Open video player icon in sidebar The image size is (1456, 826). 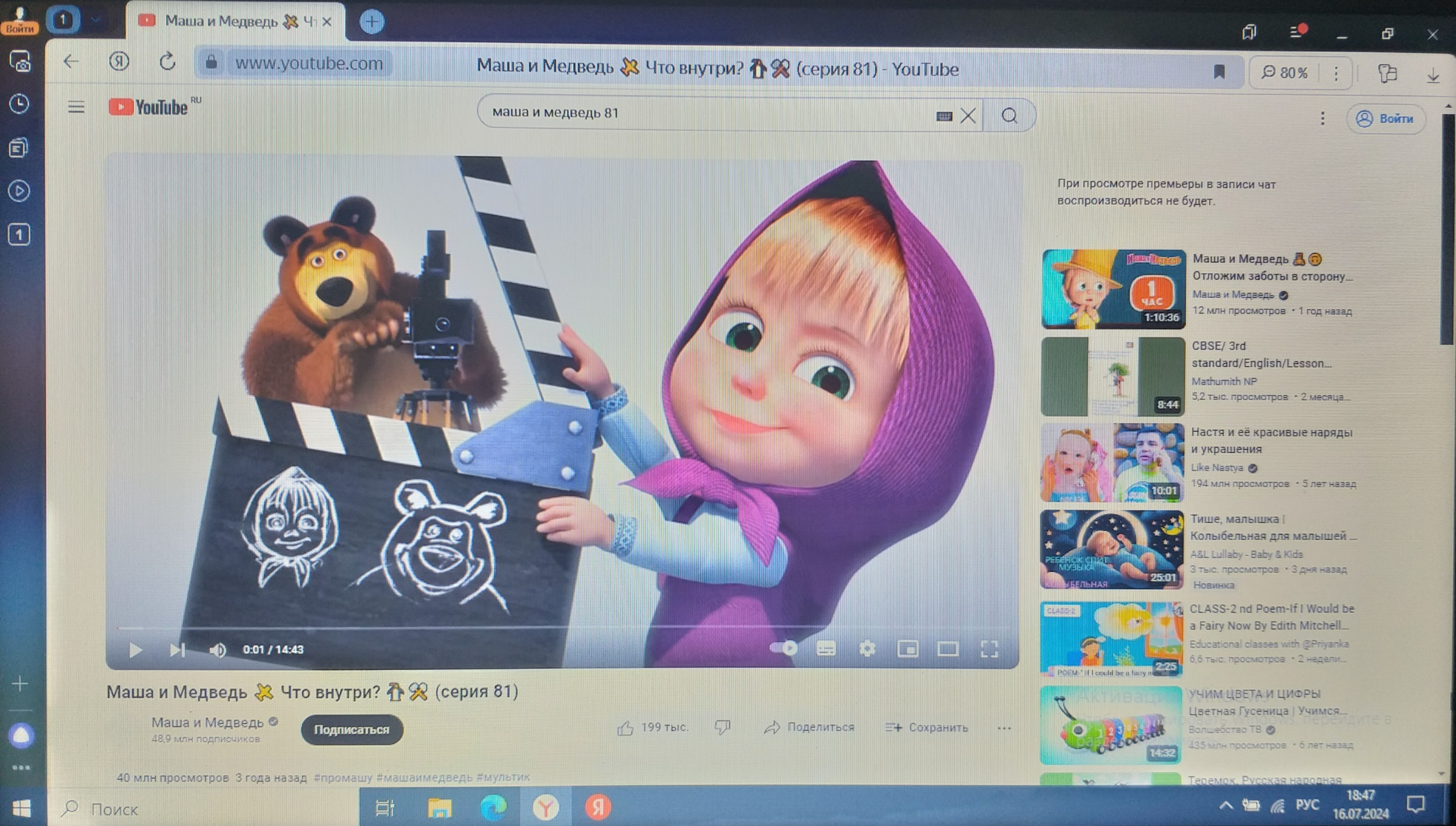click(x=19, y=191)
